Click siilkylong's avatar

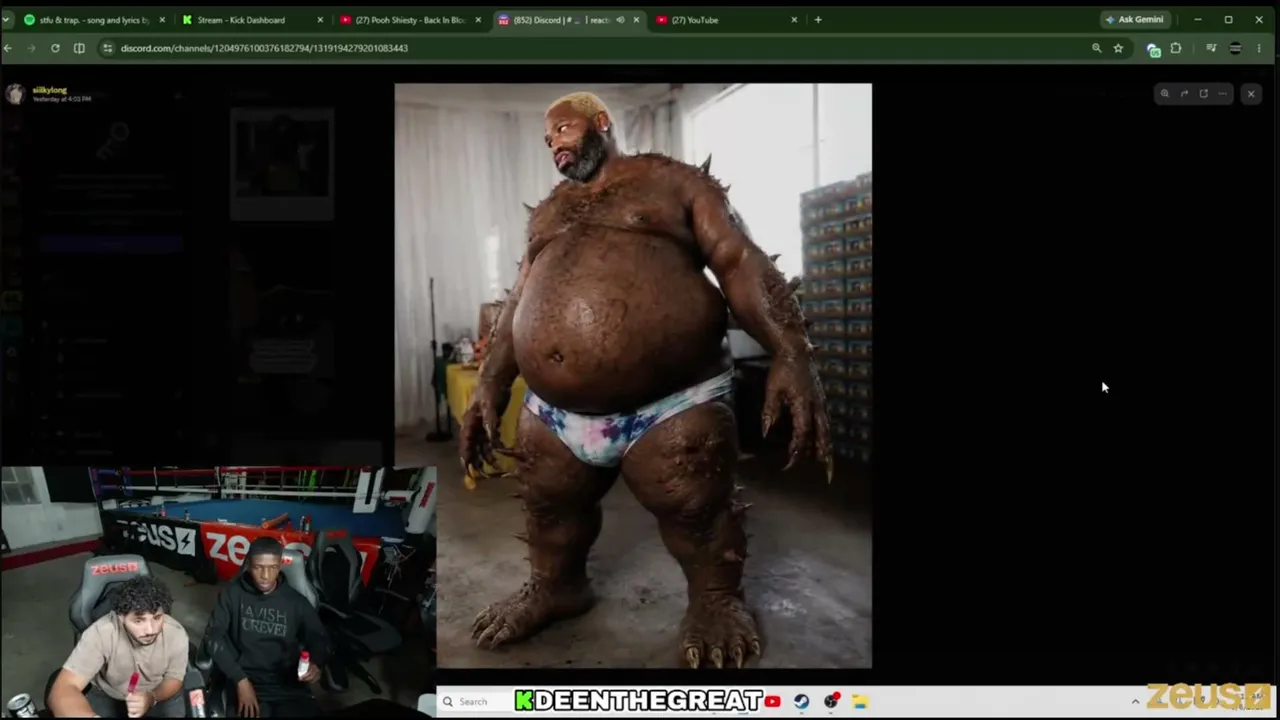pyautogui.click(x=15, y=94)
